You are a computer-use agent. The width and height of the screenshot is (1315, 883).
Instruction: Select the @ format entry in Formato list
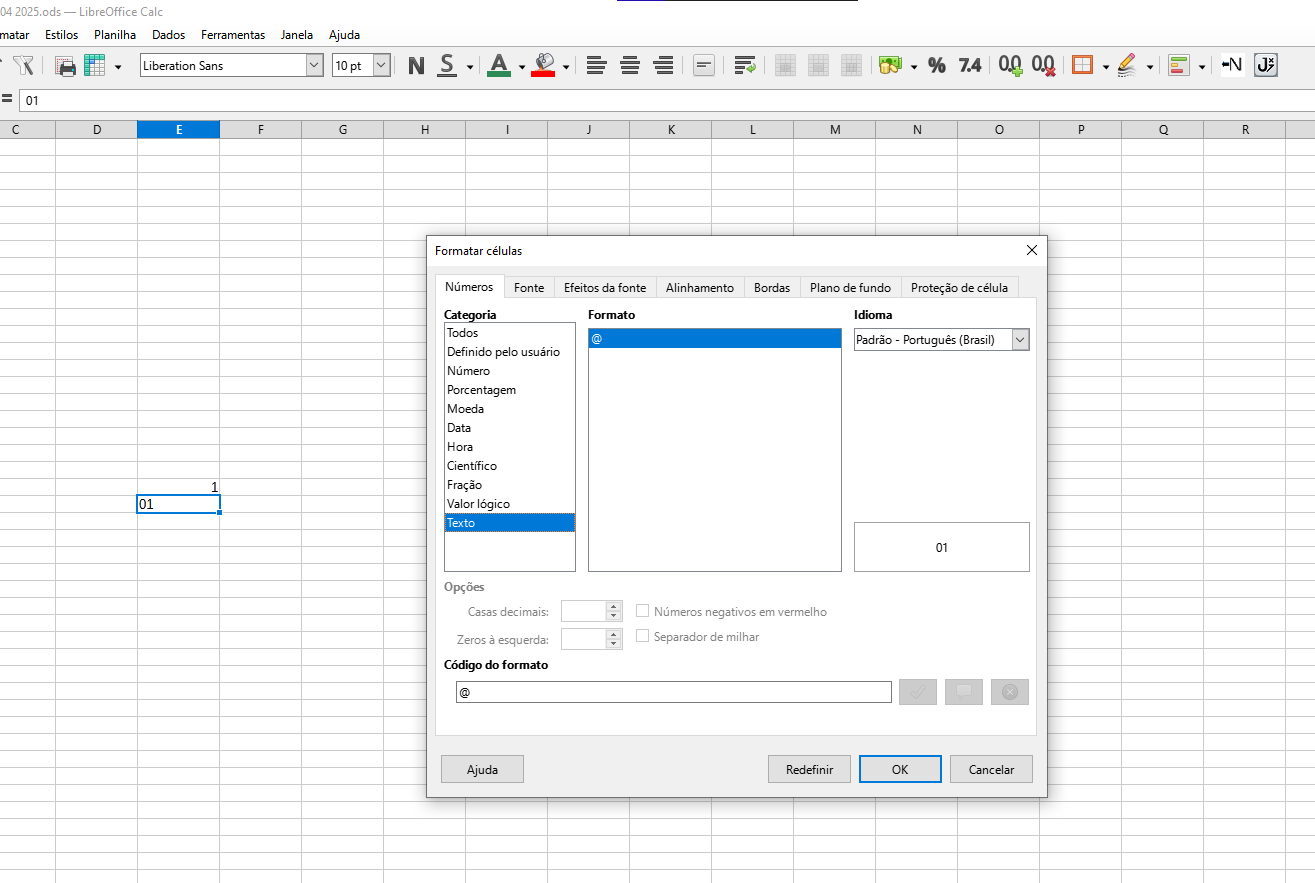(x=714, y=339)
